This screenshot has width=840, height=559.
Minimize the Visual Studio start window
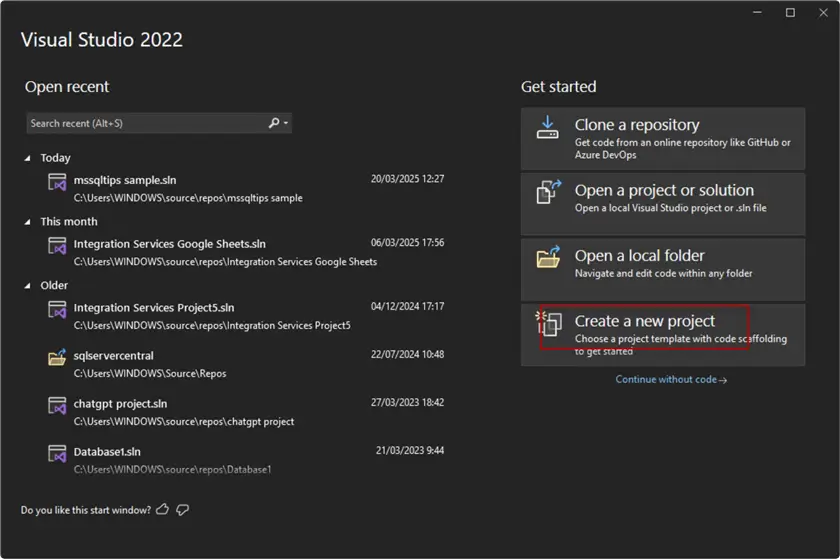click(757, 12)
